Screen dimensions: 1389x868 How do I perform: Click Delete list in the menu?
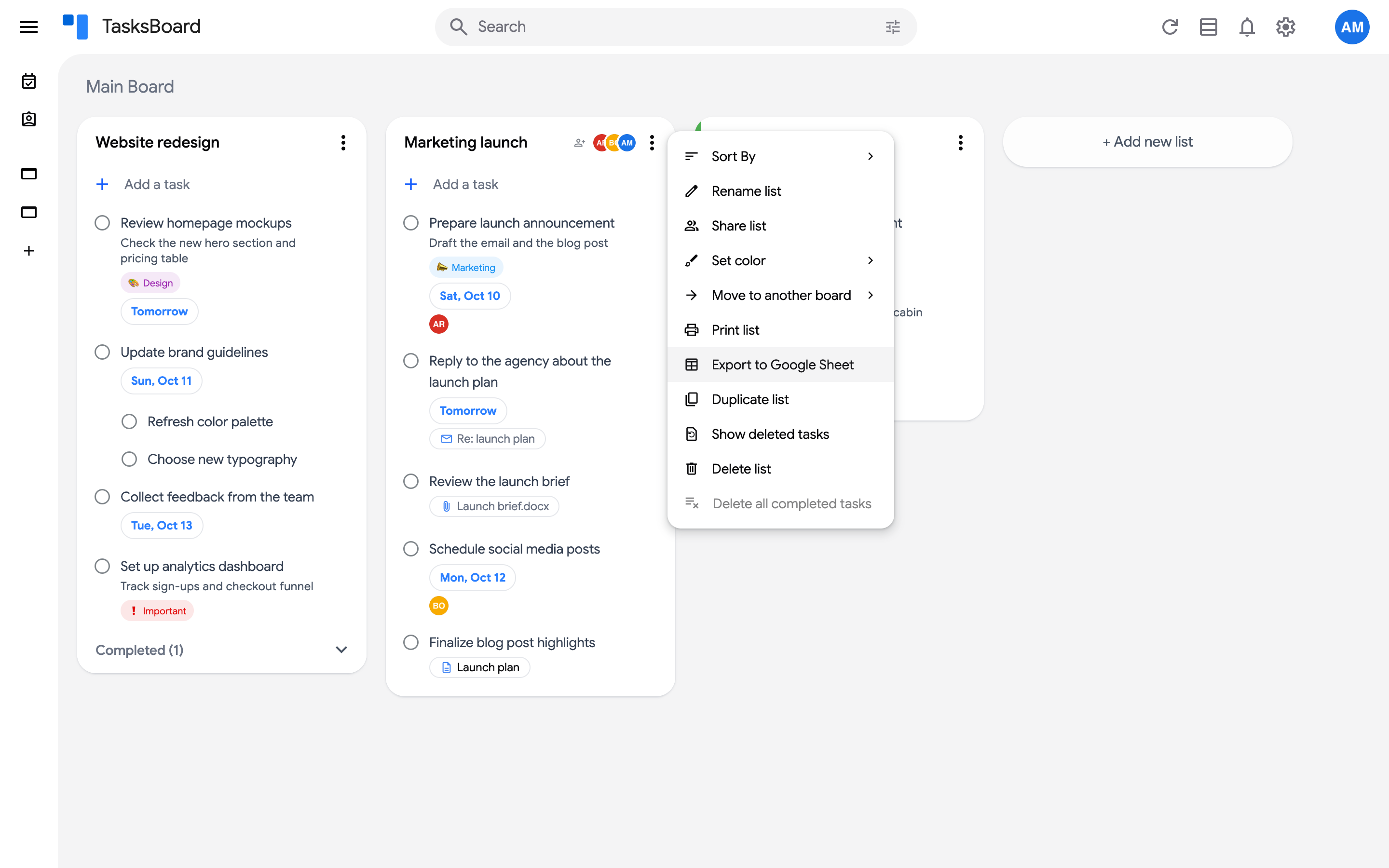[x=780, y=469]
